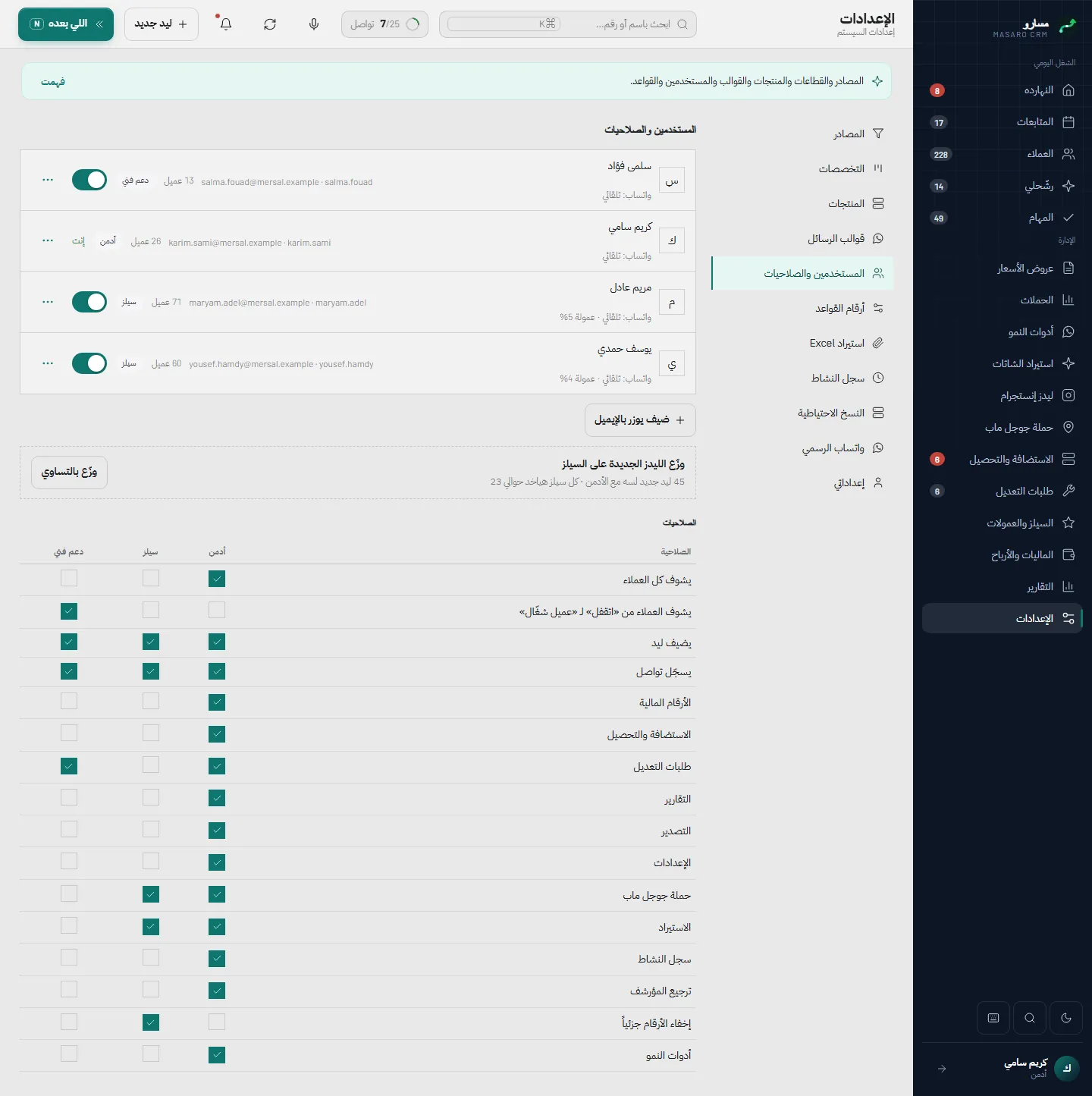Viewport: 1092px width, 1096px height.
Task: Click اللي بعده next button
Action: 66,24
